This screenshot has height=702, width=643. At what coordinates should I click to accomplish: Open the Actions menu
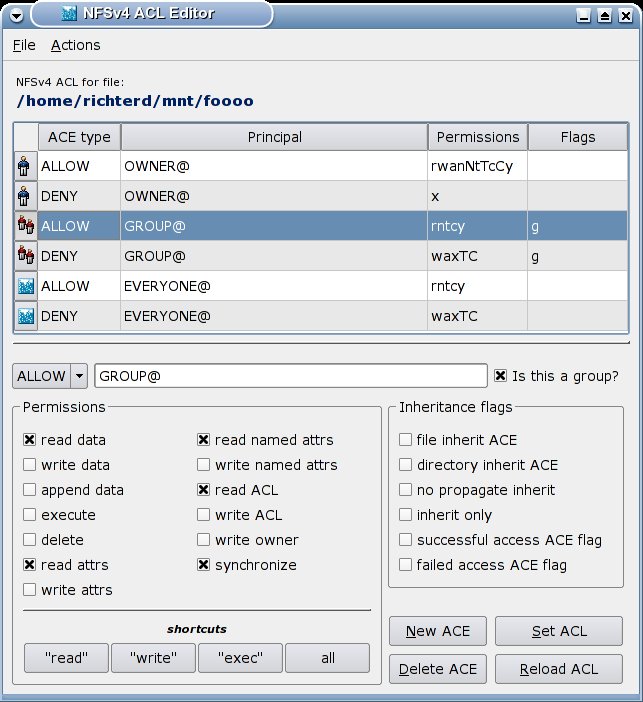(x=75, y=45)
